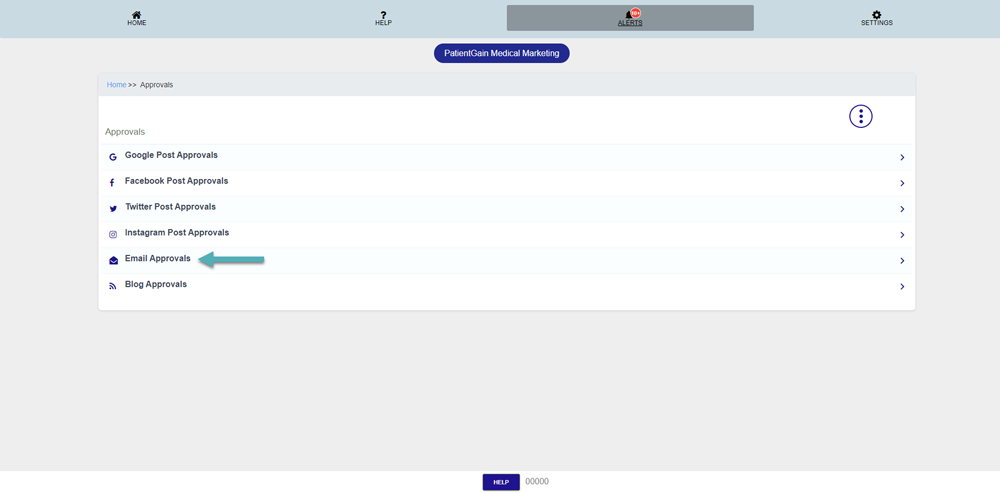Expand Facebook Post Approvals chevron
This screenshot has height=493, width=1000.
pyautogui.click(x=902, y=184)
